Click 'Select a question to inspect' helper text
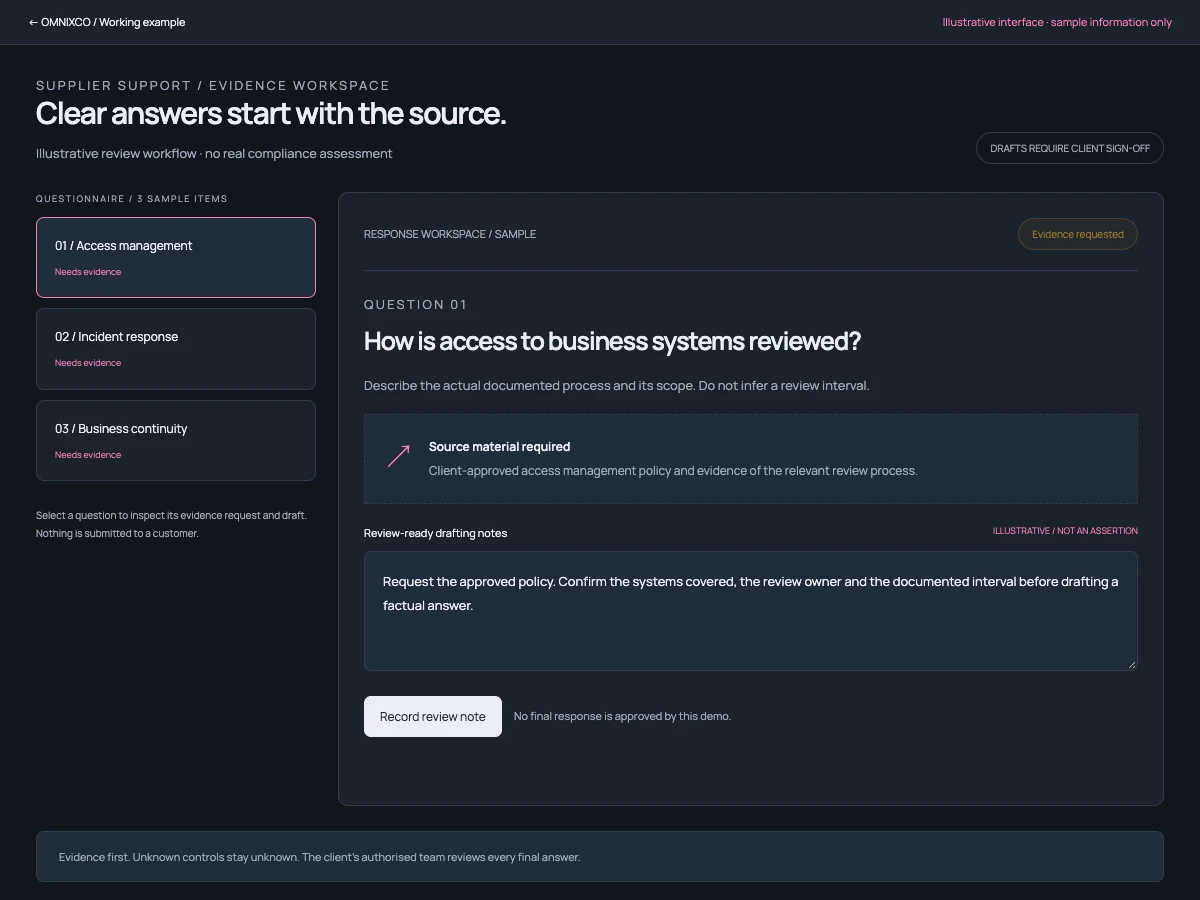This screenshot has width=1200, height=900. (171, 524)
